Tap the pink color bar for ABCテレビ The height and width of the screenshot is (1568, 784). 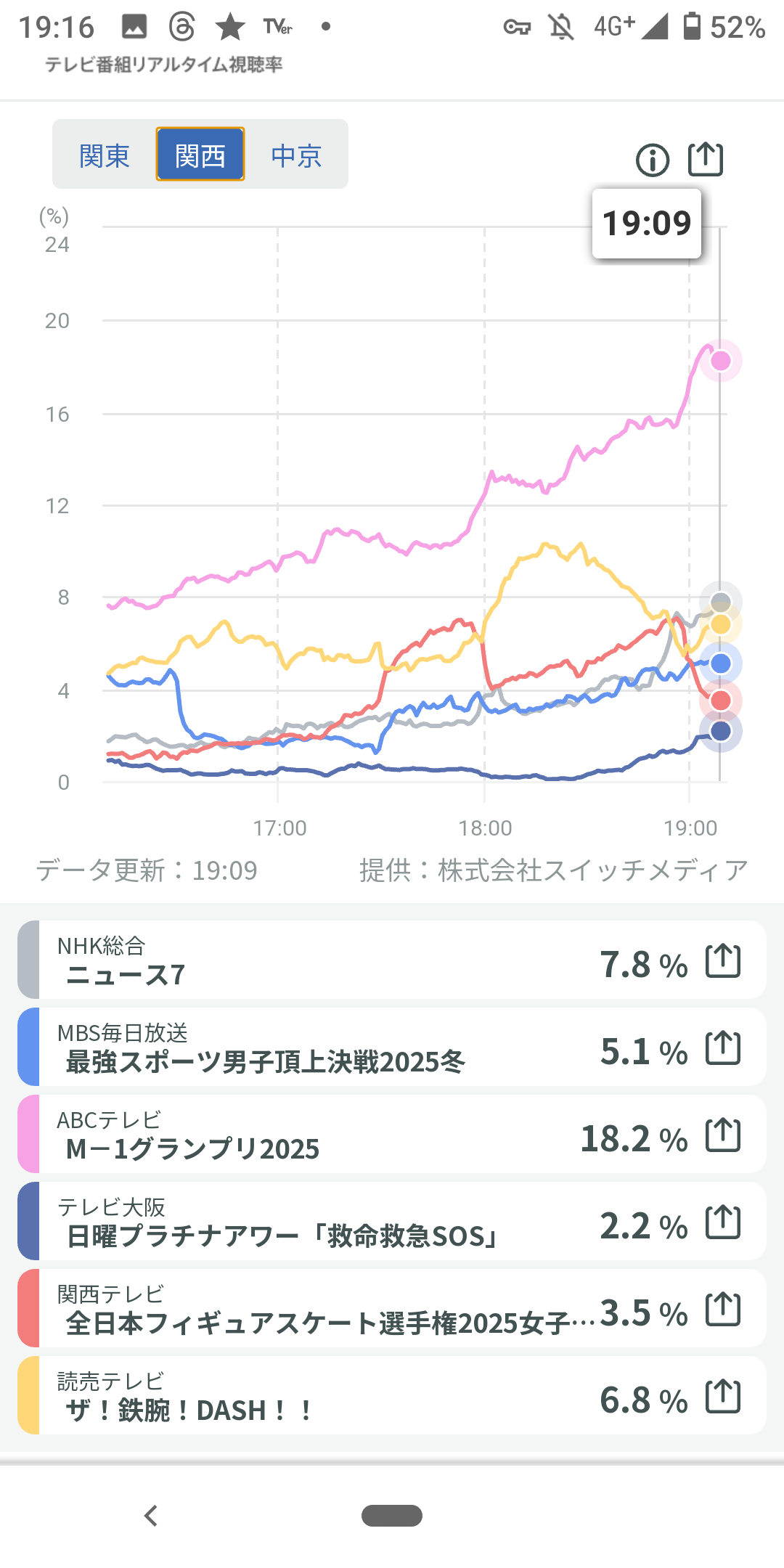click(x=28, y=1135)
